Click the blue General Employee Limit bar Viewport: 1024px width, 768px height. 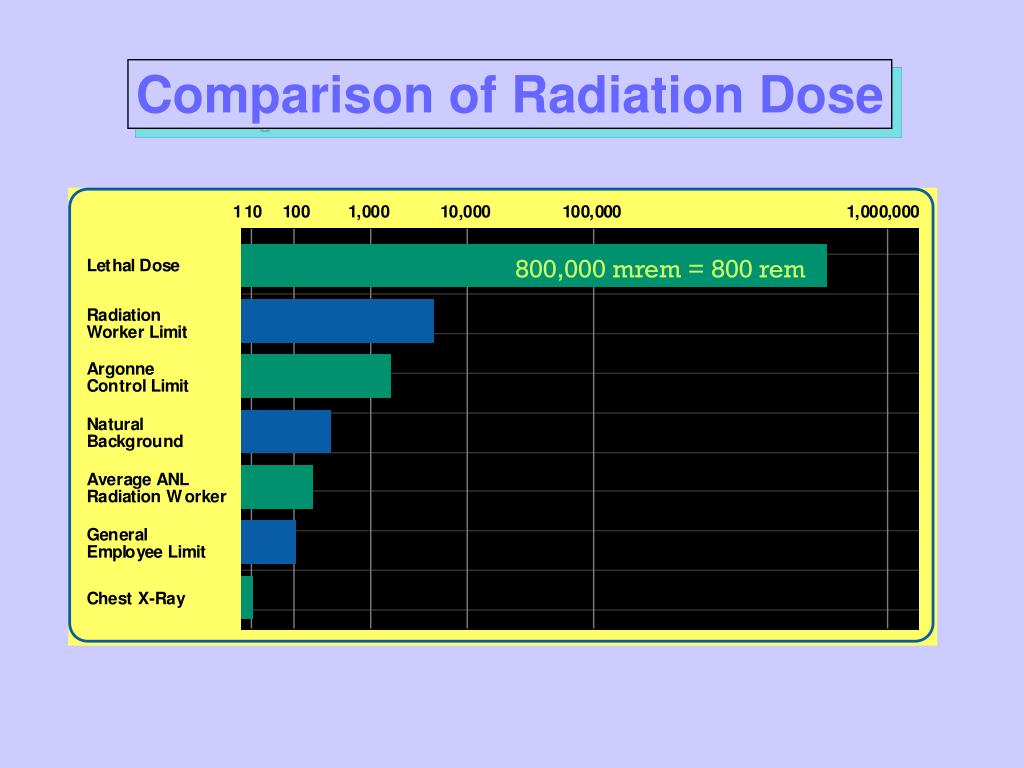coord(268,542)
